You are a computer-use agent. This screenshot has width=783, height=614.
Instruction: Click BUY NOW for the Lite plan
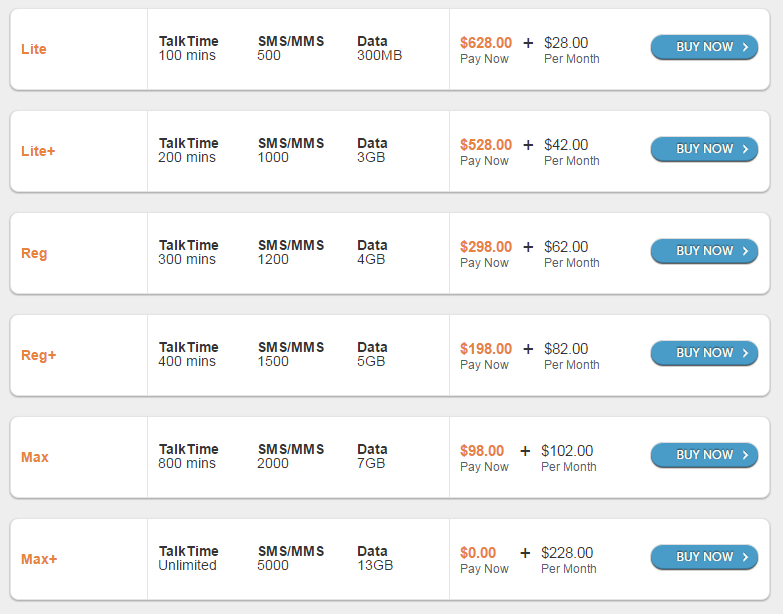[704, 47]
